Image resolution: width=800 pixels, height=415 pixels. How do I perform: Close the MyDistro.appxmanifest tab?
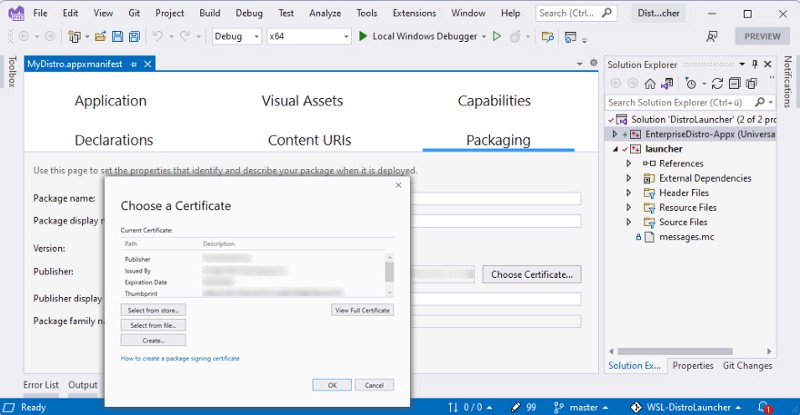147,64
